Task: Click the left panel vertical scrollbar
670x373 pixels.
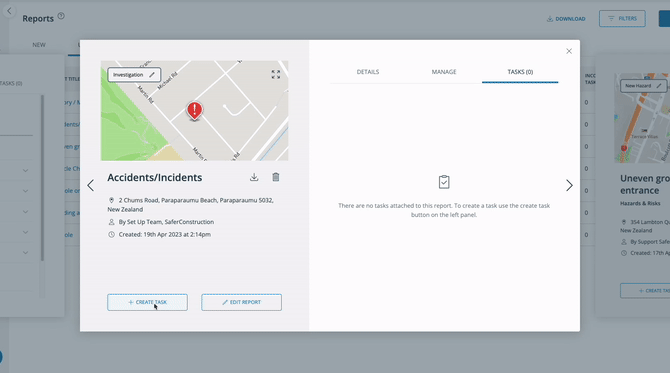Action: 42,177
